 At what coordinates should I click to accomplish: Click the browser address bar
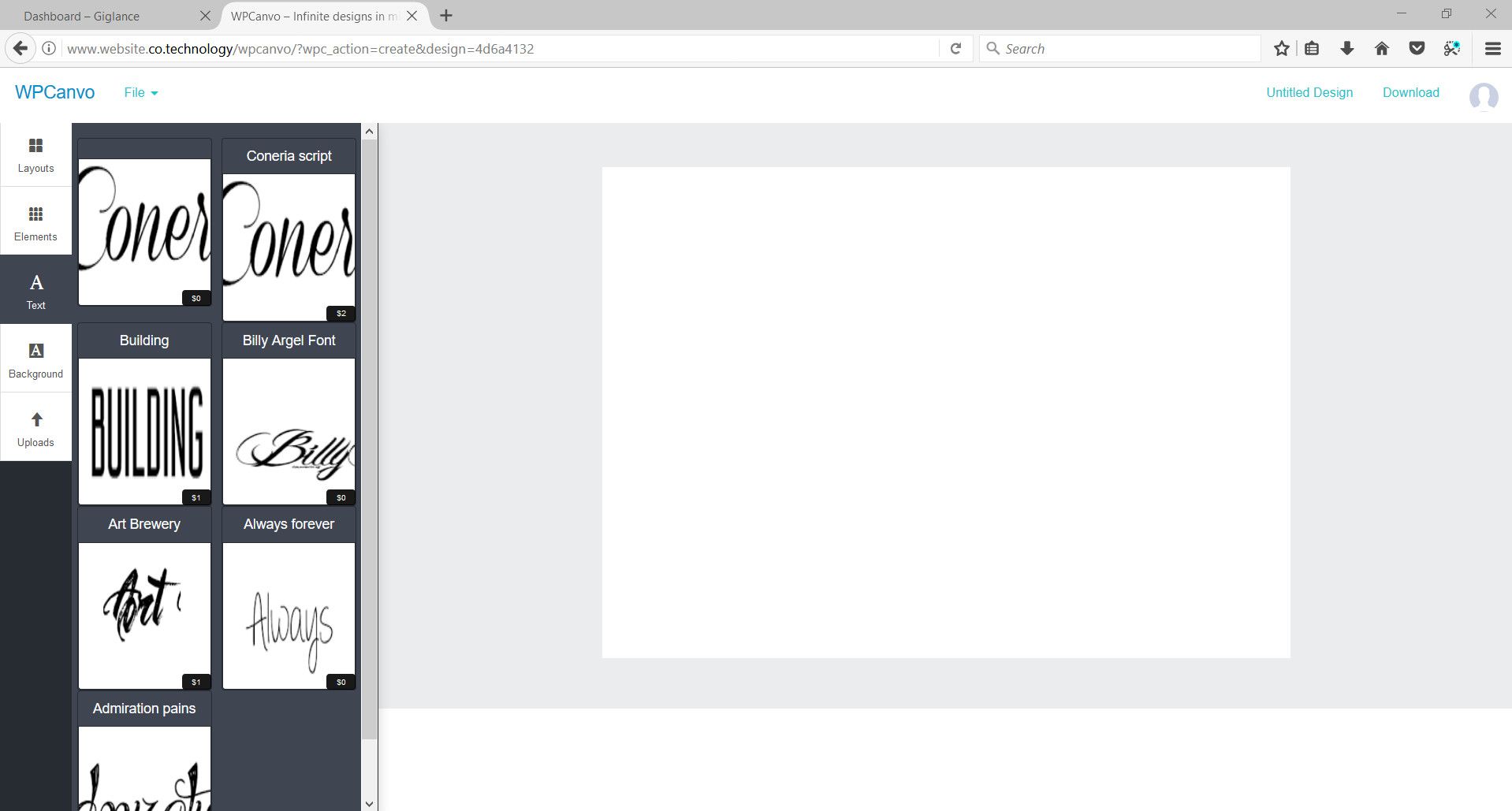[501, 49]
